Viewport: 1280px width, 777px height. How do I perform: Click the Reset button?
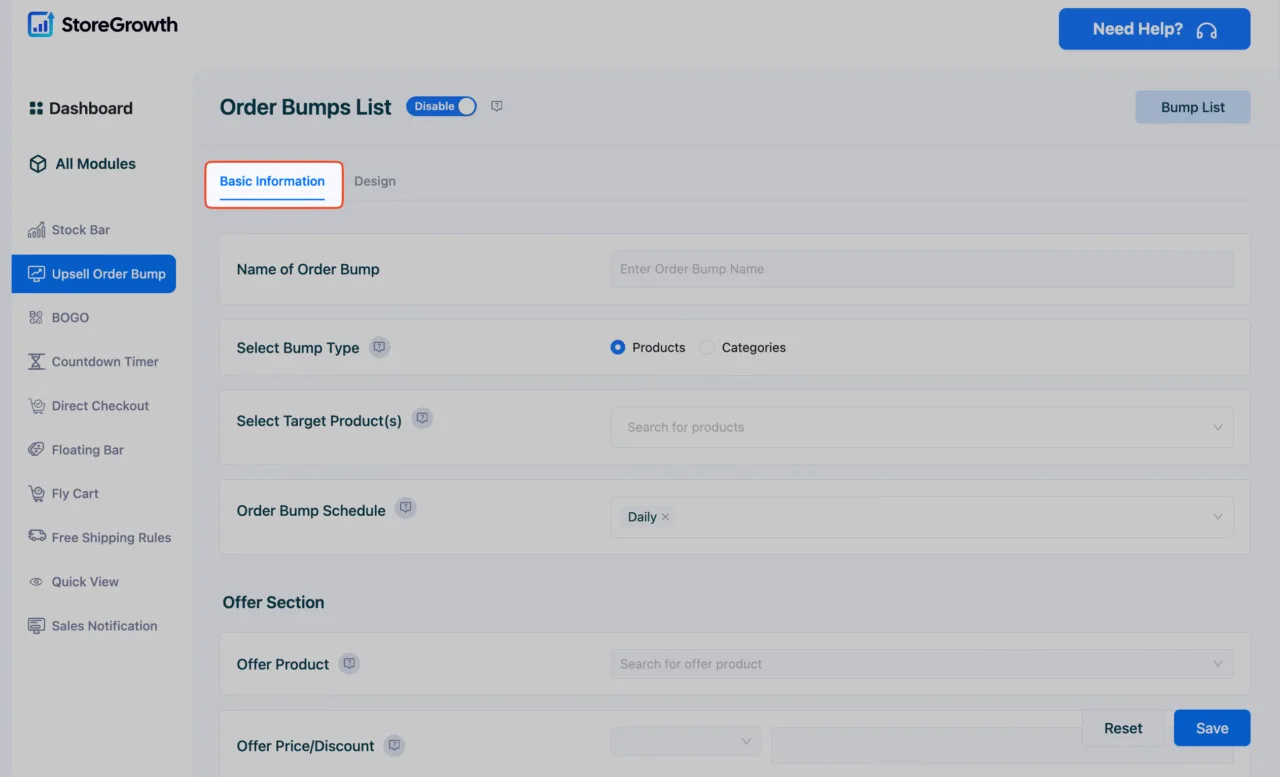click(1123, 728)
